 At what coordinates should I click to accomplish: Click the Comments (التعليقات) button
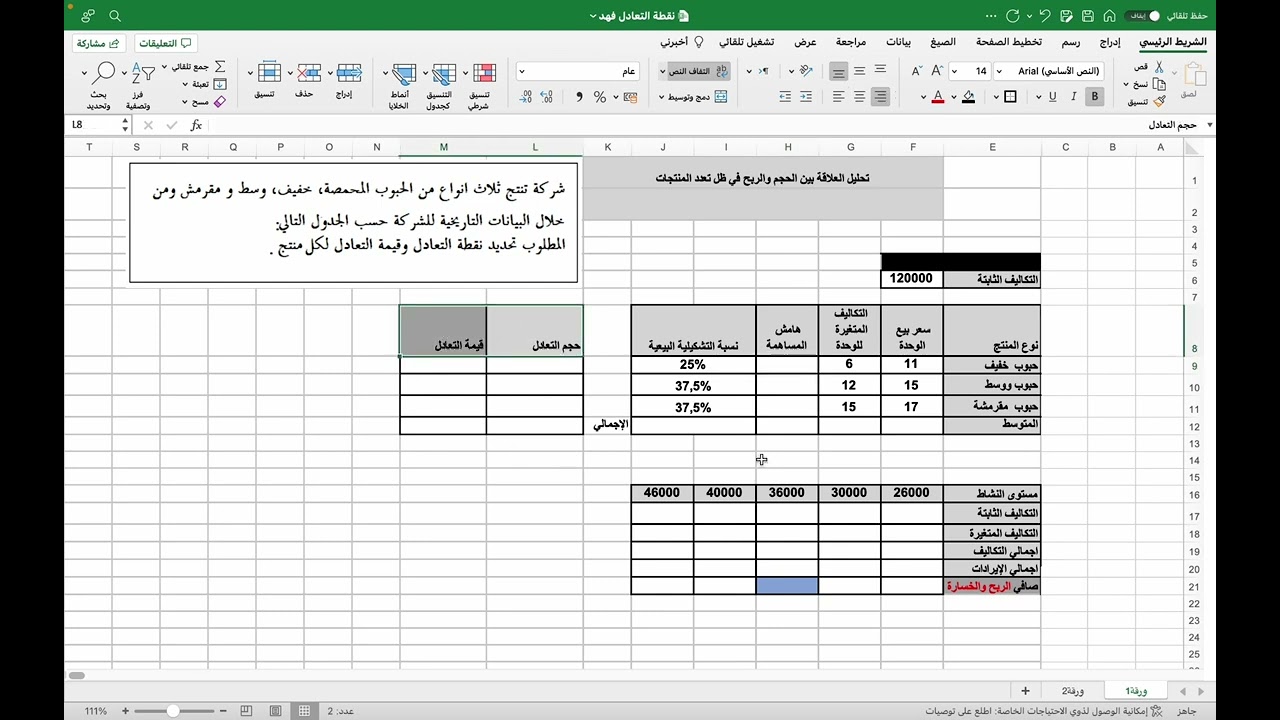(165, 43)
